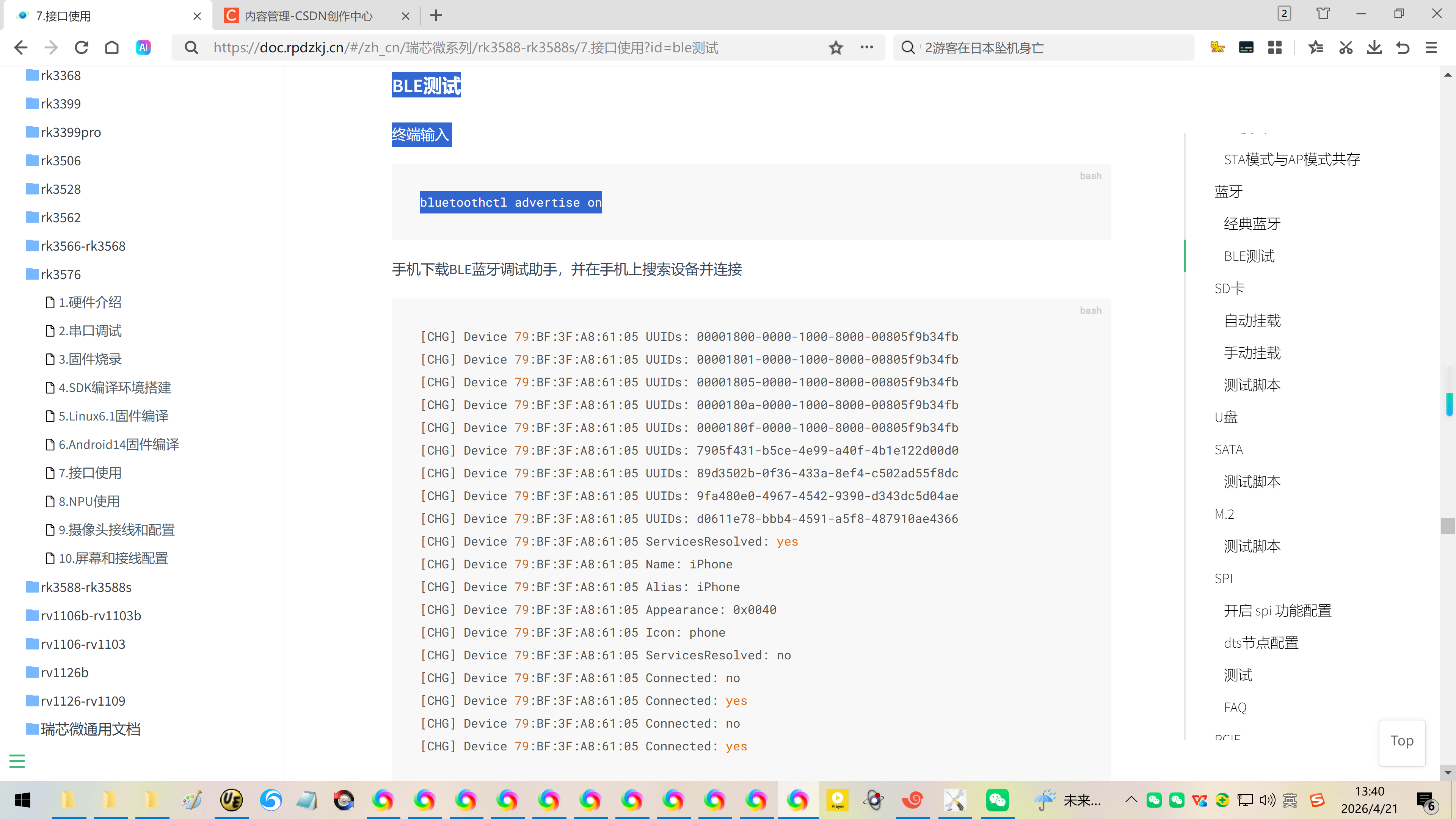Open the notification center icon
Image resolution: width=1456 pixels, height=819 pixels.
pos(1426,801)
